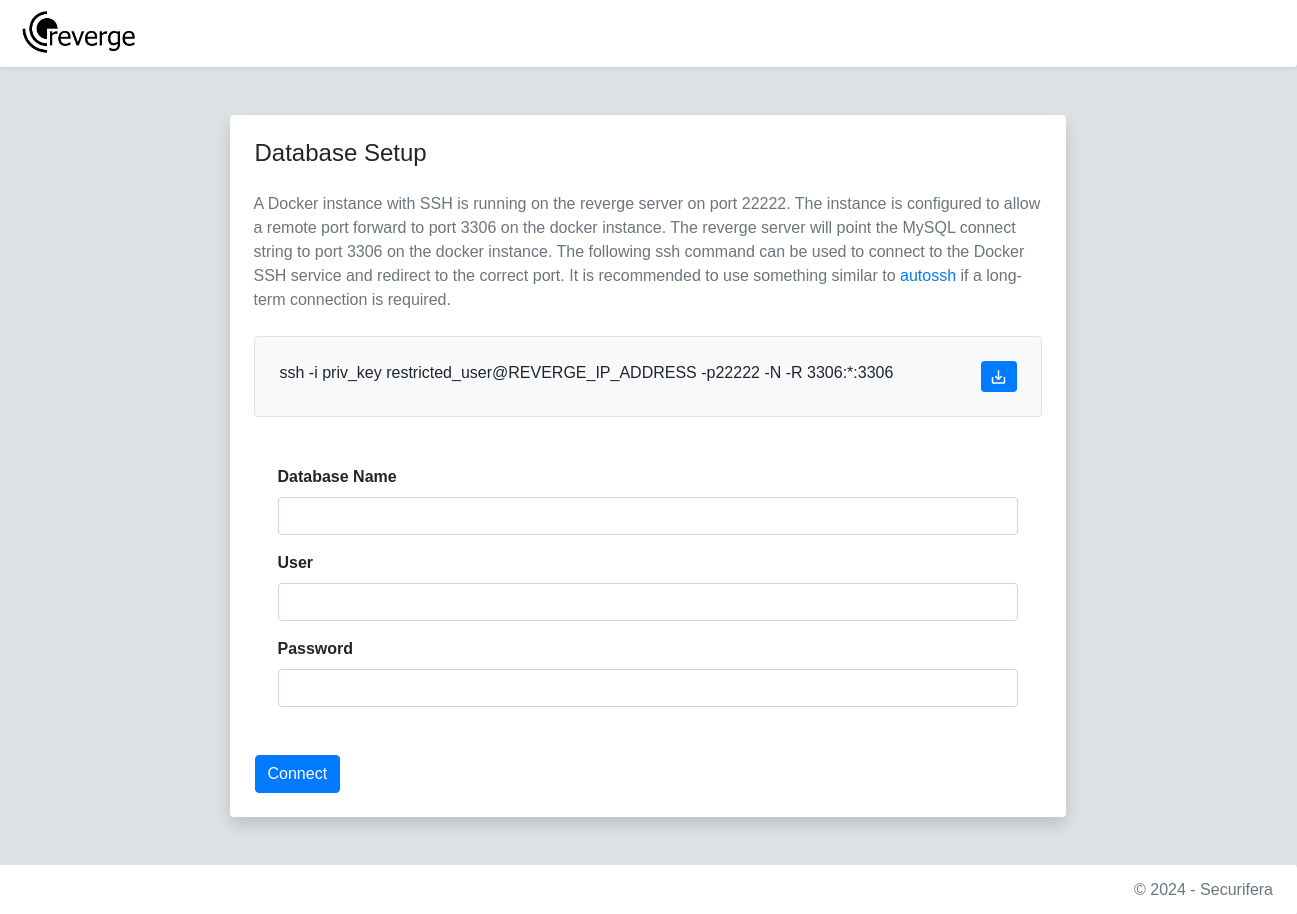Click the Connect button
Viewport: 1297px width, 914px height.
tap(297, 774)
